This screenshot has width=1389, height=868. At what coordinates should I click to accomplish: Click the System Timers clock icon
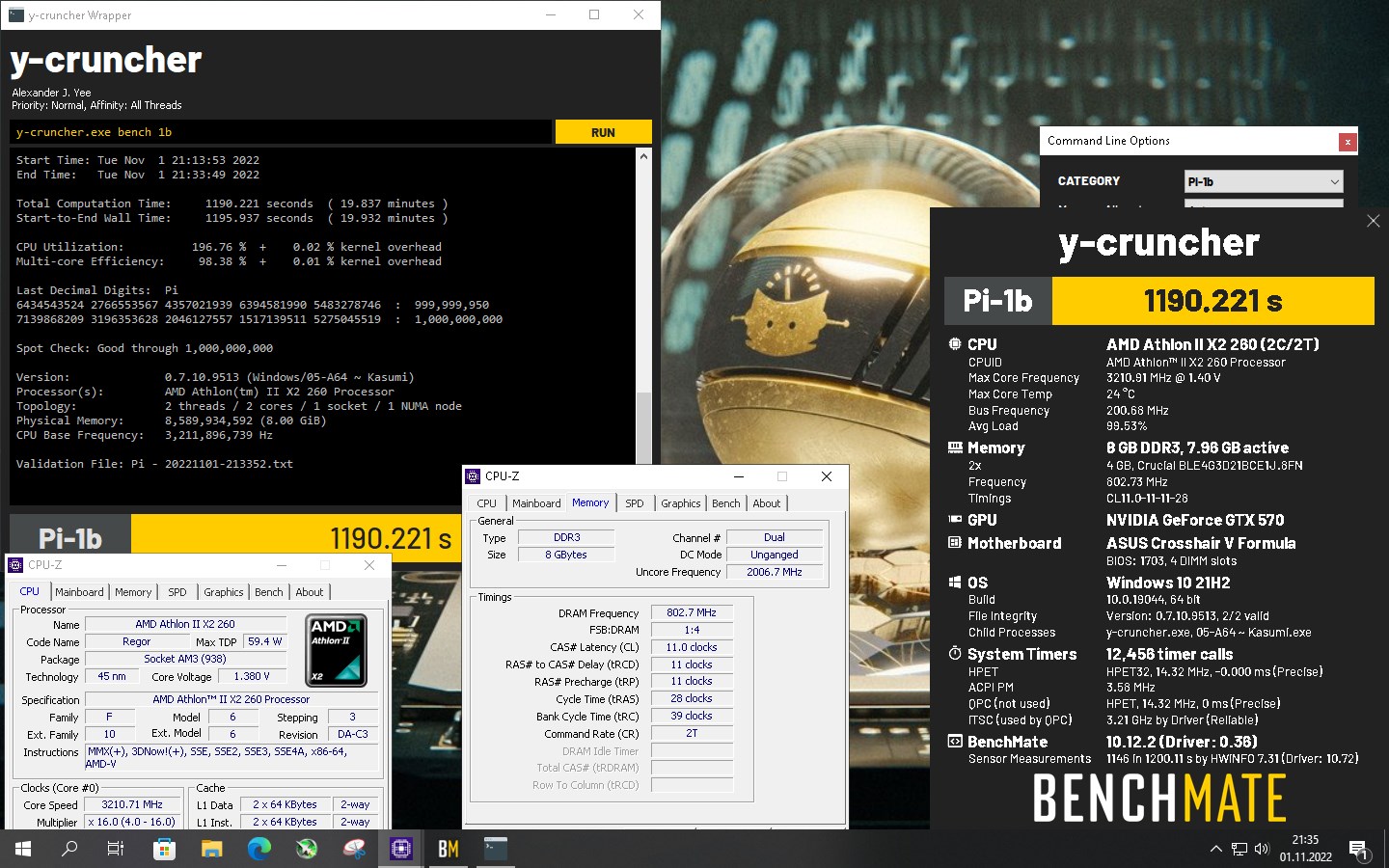tap(955, 654)
